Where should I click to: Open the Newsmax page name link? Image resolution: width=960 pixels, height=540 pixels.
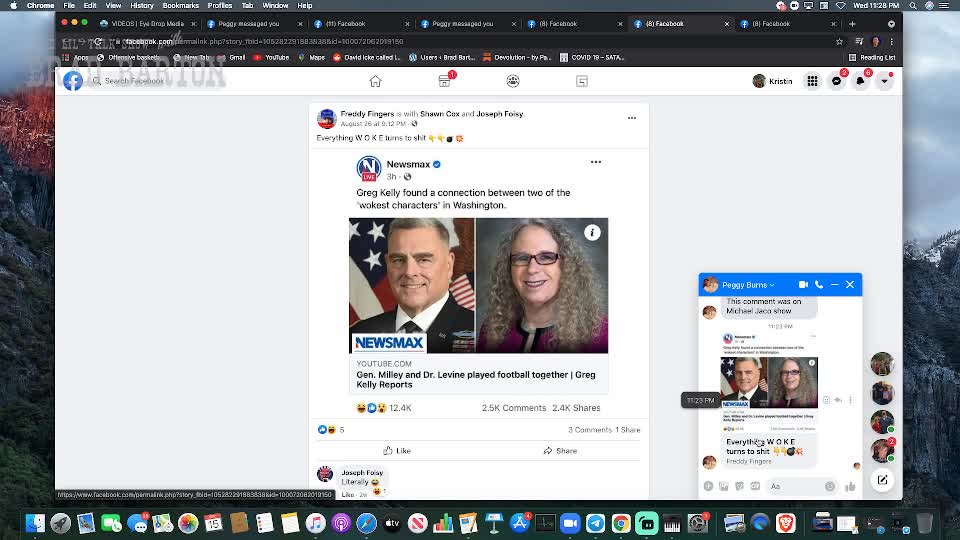(408, 164)
